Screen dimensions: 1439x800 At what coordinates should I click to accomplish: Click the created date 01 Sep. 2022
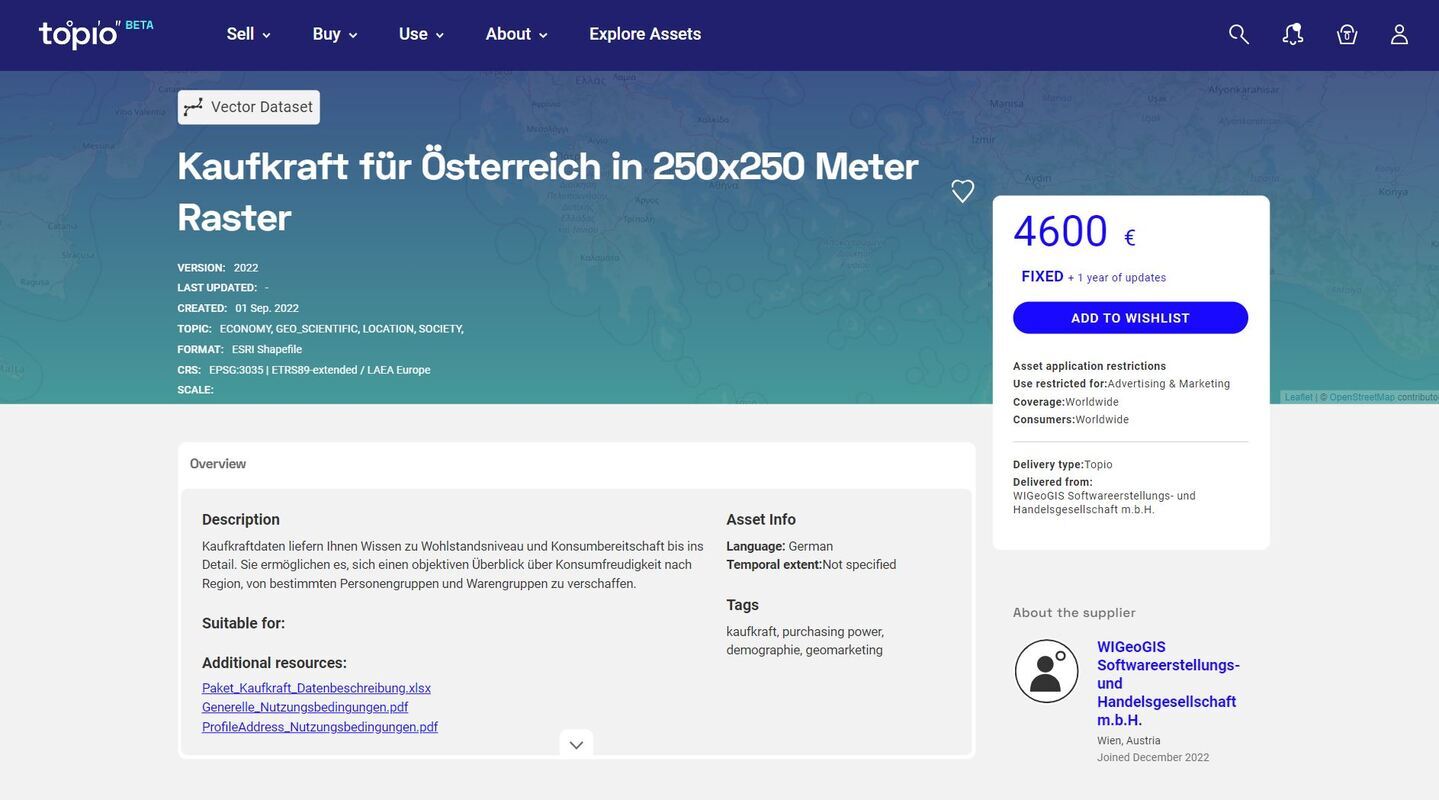click(267, 308)
